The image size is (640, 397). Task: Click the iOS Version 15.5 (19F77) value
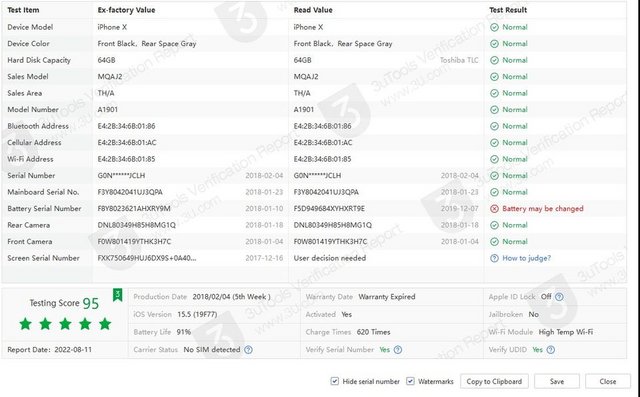coord(197,315)
